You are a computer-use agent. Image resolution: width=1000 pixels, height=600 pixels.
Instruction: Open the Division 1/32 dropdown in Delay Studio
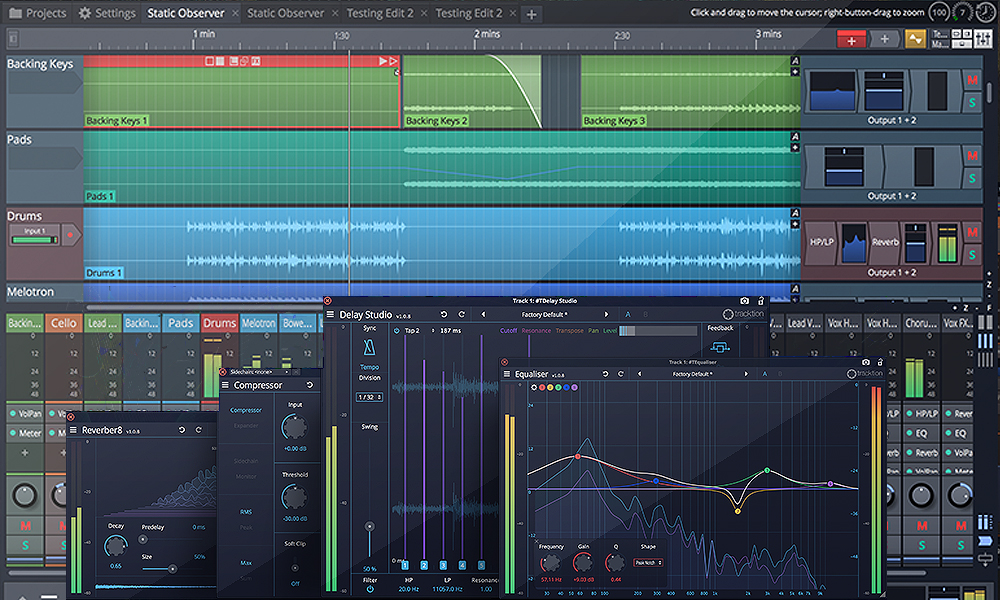coord(370,397)
